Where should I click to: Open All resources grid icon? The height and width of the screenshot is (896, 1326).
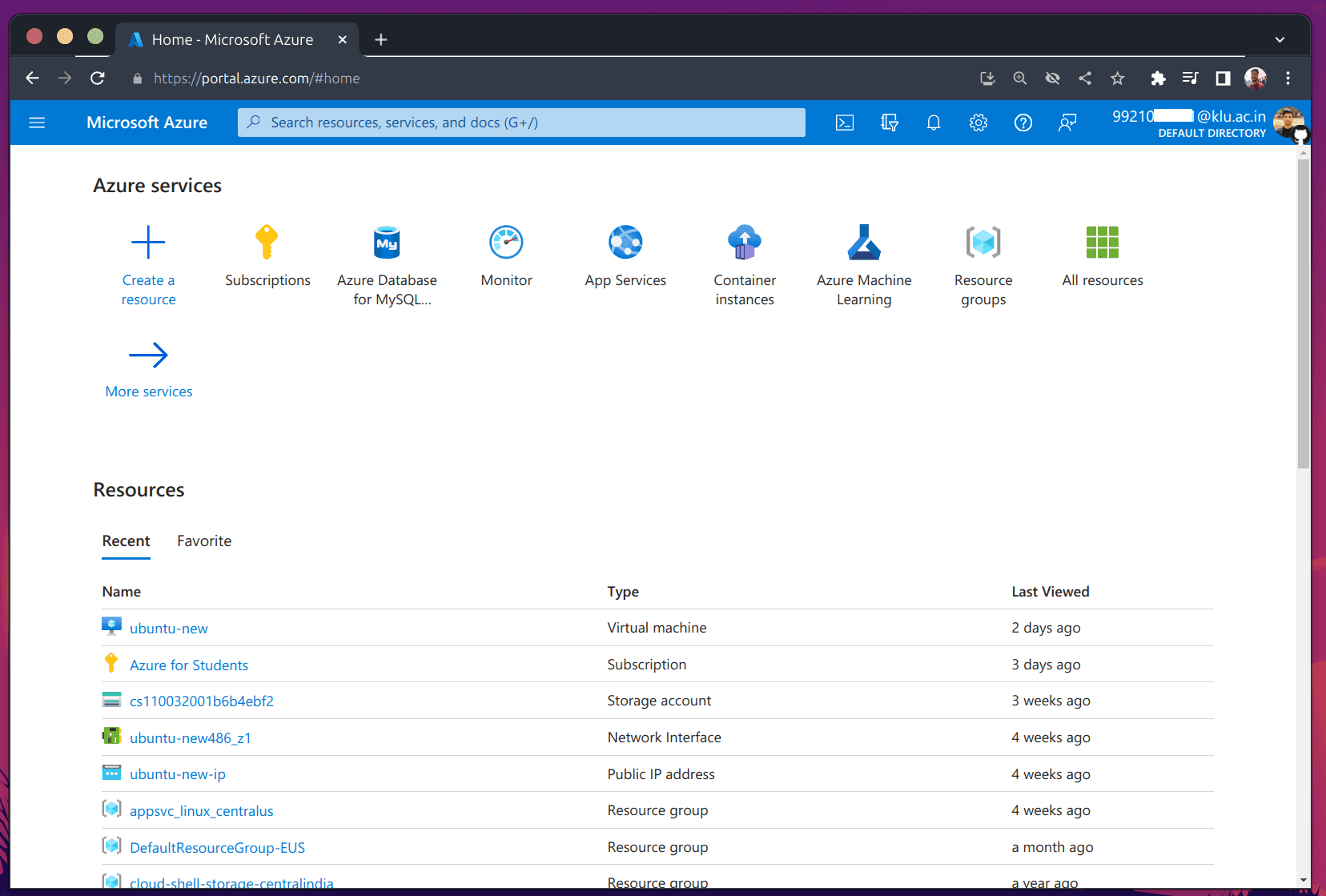click(x=1103, y=242)
